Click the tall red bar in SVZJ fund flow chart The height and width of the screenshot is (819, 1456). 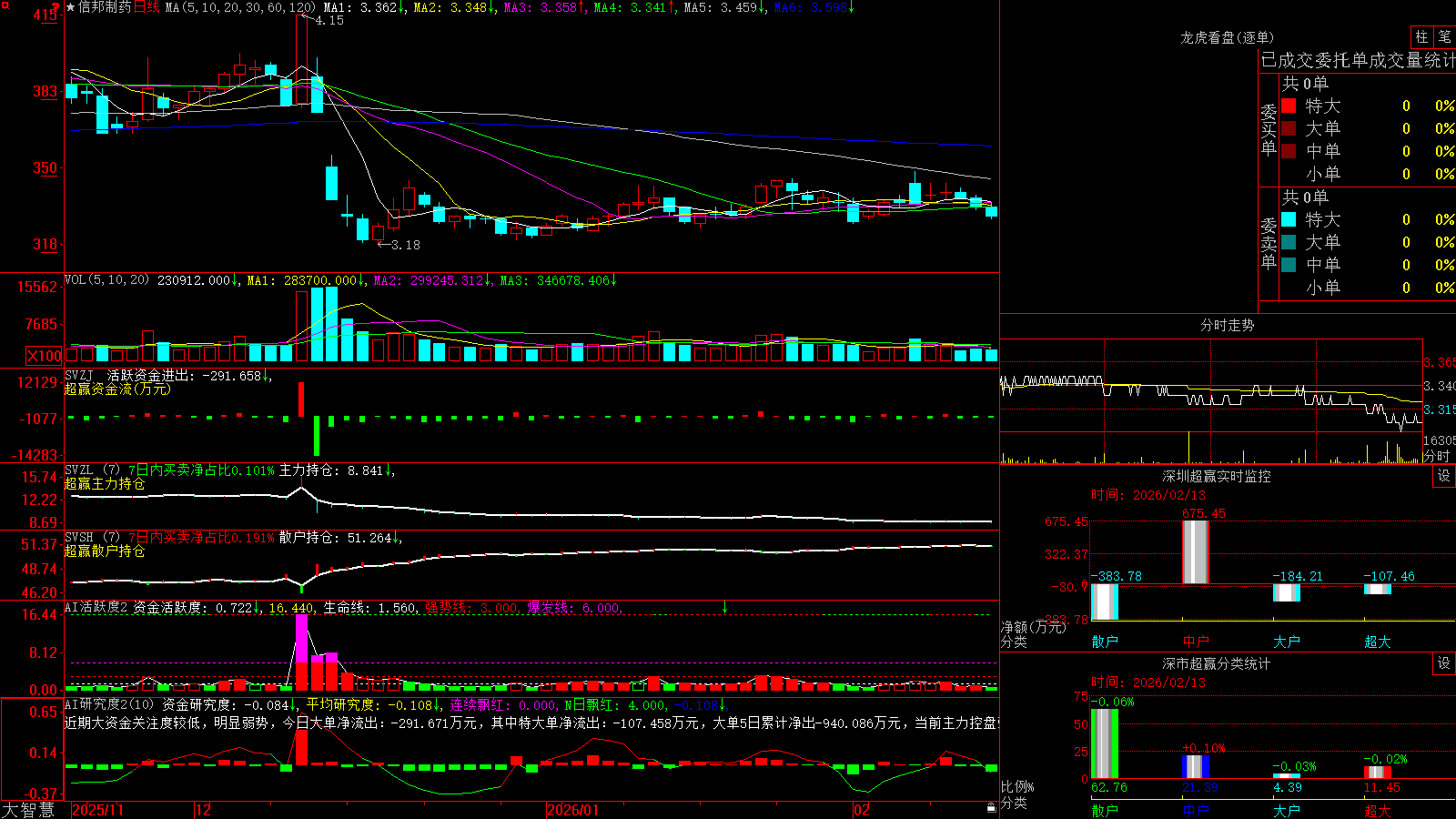pos(301,399)
